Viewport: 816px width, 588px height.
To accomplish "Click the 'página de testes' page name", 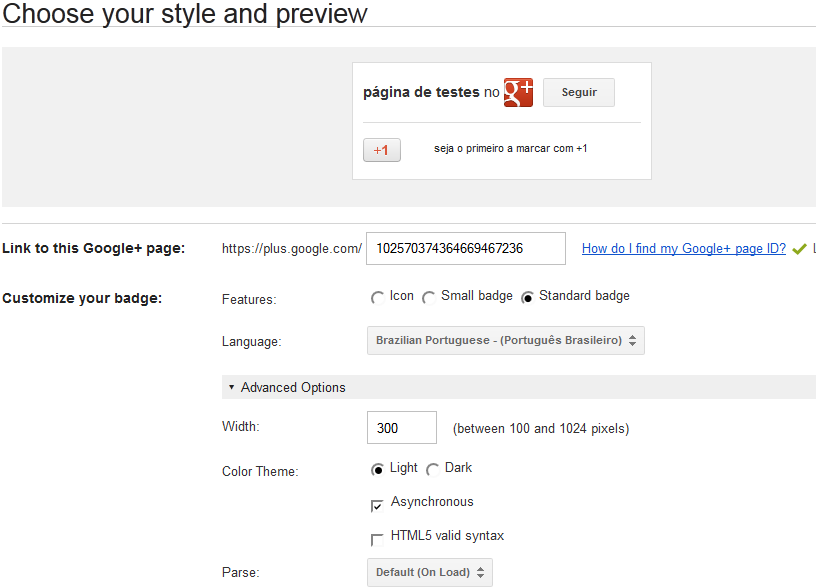I will [x=421, y=92].
